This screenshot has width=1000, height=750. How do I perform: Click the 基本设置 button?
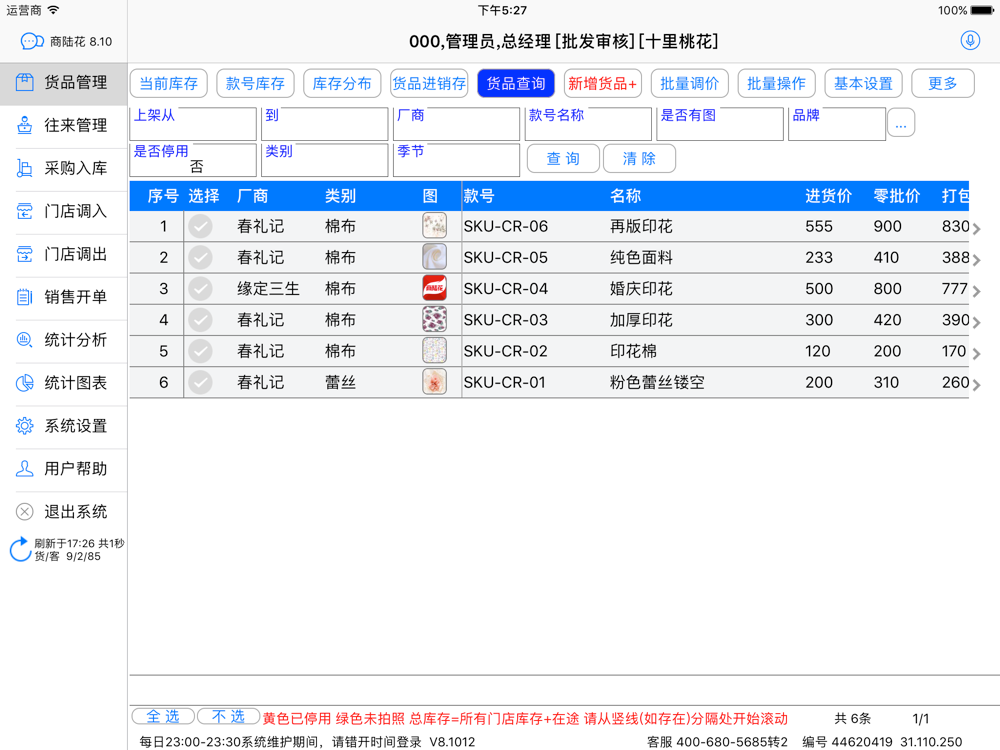(x=864, y=84)
